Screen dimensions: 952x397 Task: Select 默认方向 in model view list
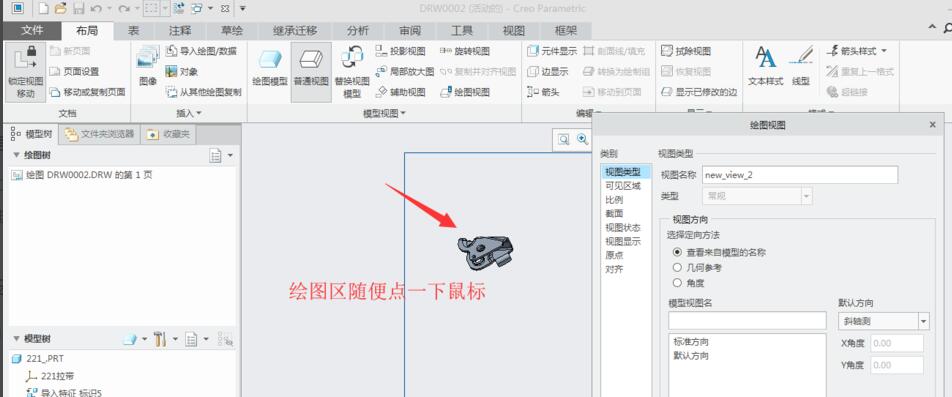[691, 356]
